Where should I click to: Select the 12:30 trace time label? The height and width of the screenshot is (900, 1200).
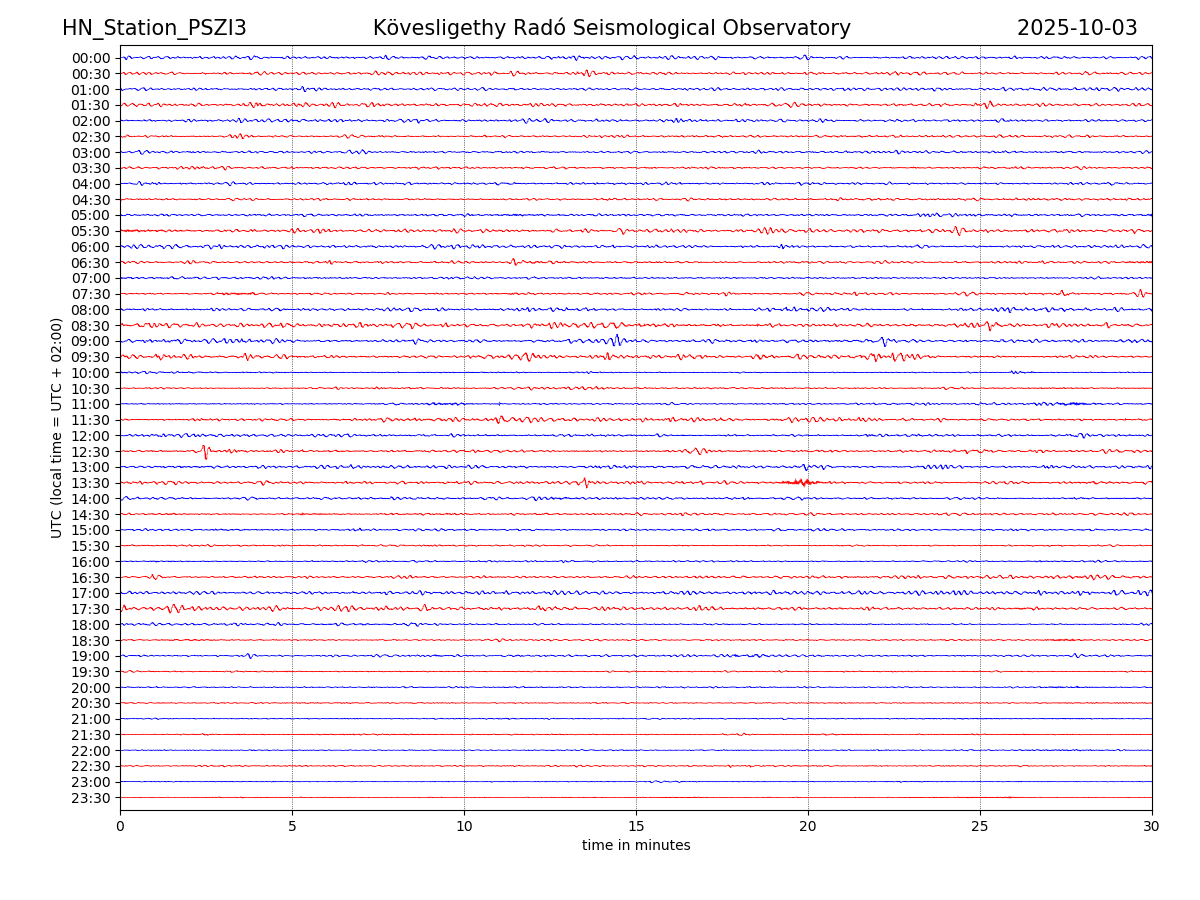[x=91, y=452]
